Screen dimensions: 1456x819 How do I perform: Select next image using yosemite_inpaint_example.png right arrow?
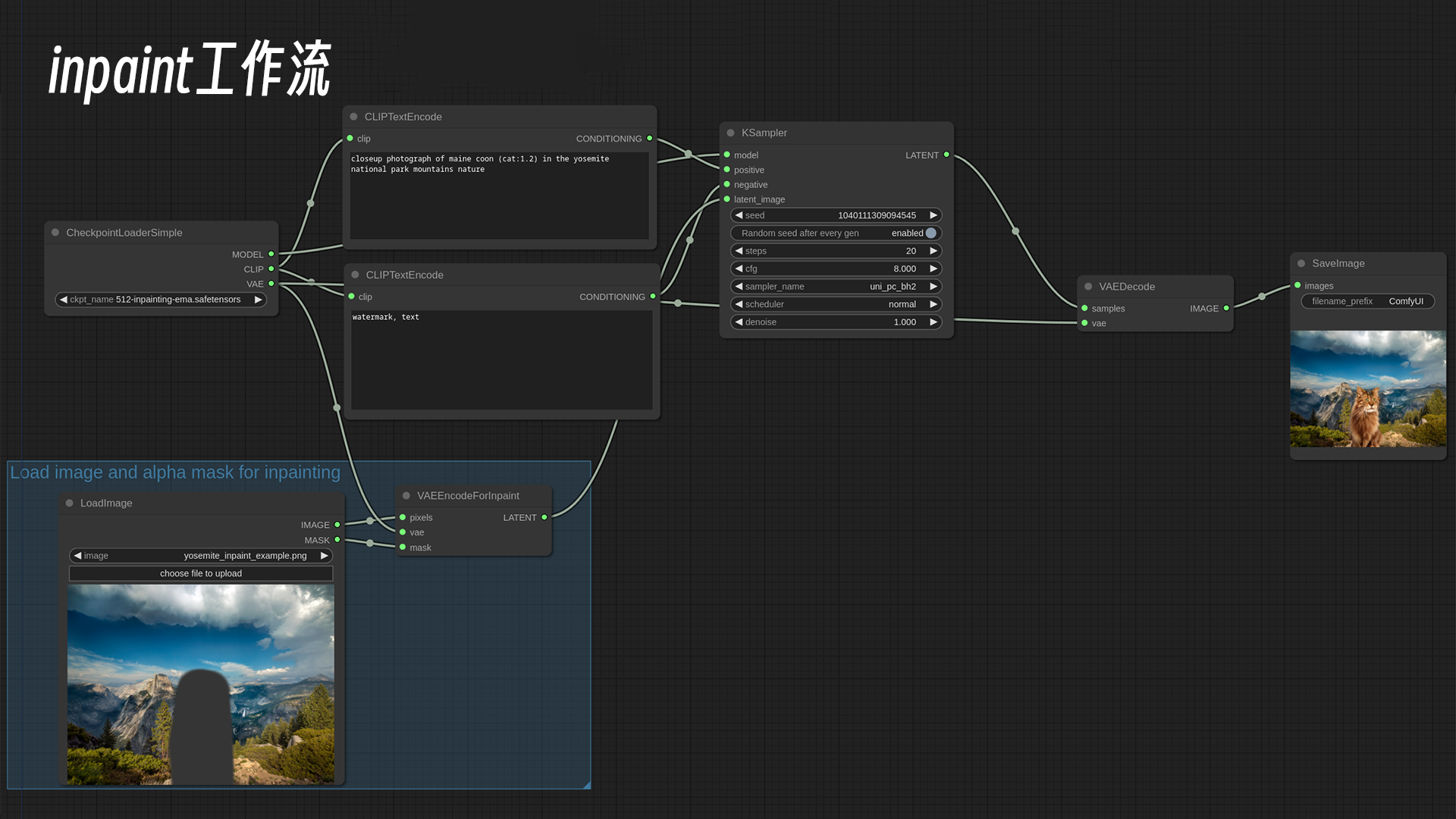pyautogui.click(x=325, y=556)
